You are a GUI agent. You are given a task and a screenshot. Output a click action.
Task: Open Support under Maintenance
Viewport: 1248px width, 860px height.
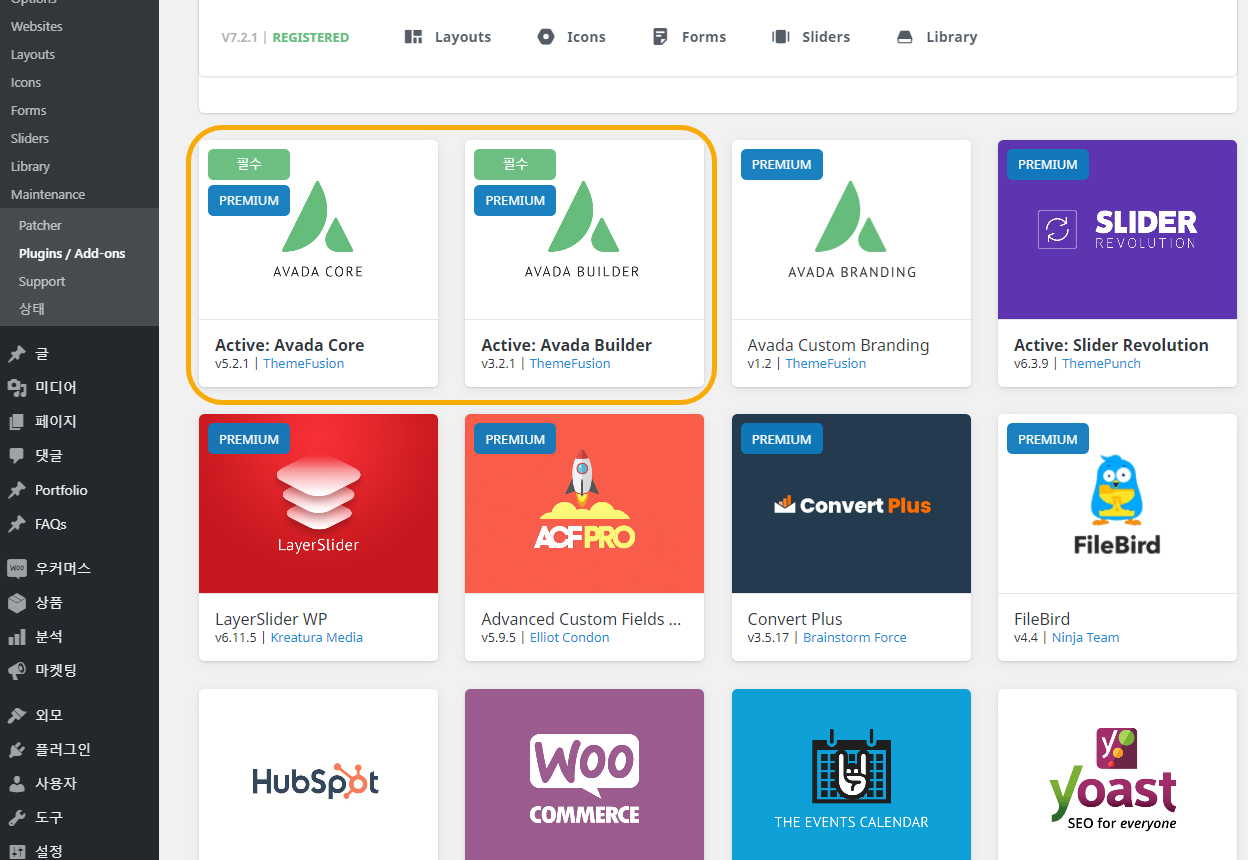[42, 281]
